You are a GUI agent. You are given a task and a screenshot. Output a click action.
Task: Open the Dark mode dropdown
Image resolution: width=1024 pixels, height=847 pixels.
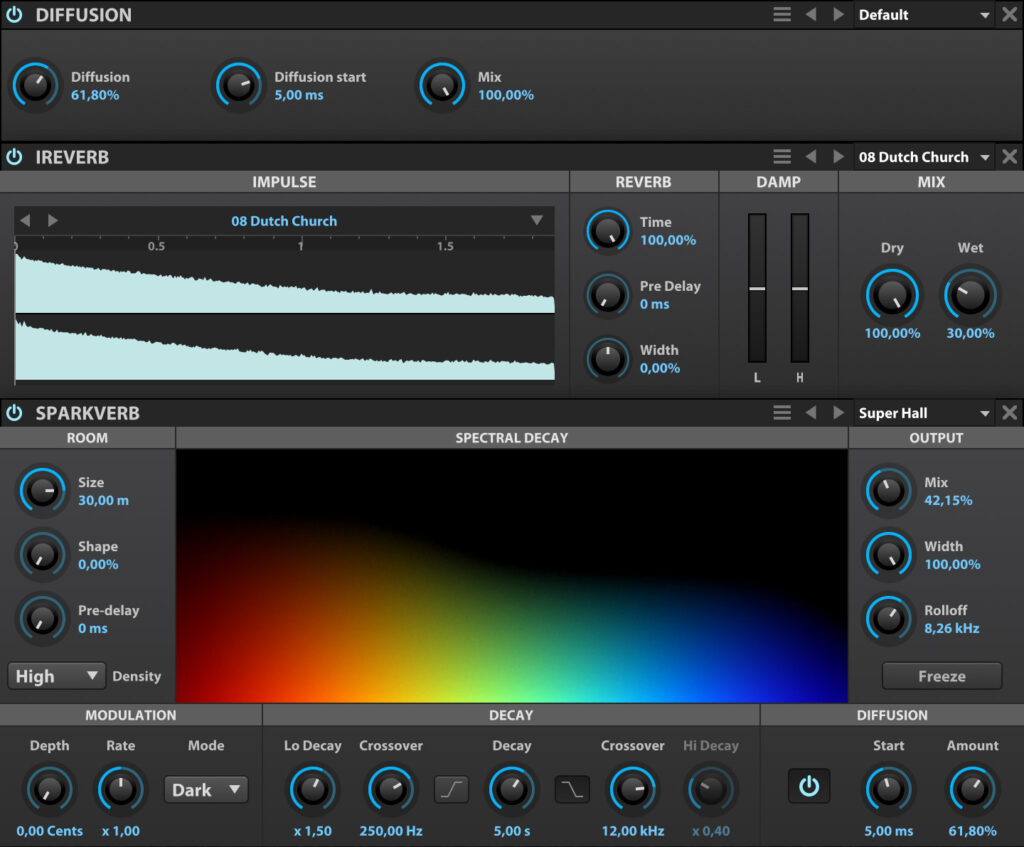[205, 789]
